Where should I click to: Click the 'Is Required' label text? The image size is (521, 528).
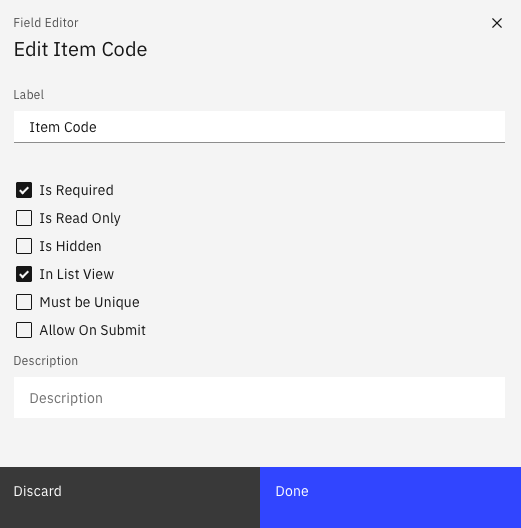click(x=76, y=190)
